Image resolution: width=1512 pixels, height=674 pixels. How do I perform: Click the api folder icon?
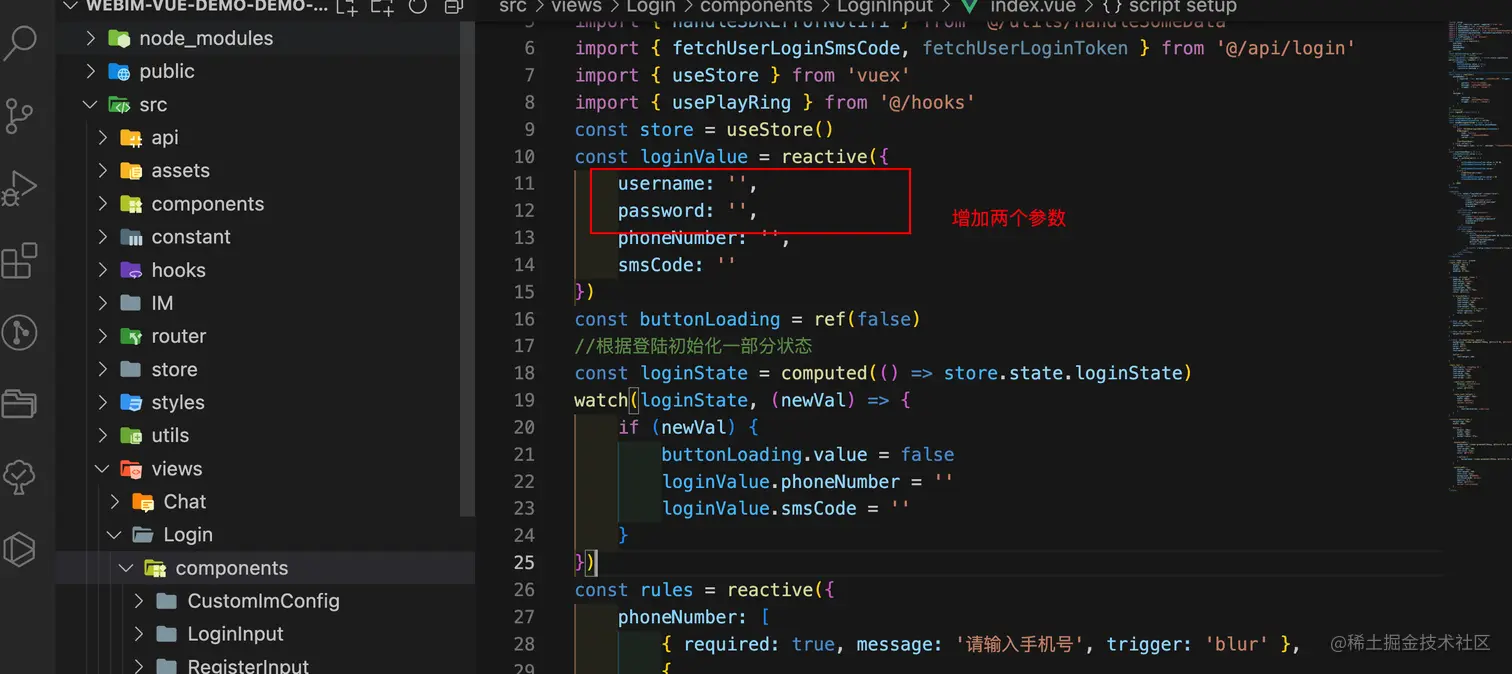point(131,138)
